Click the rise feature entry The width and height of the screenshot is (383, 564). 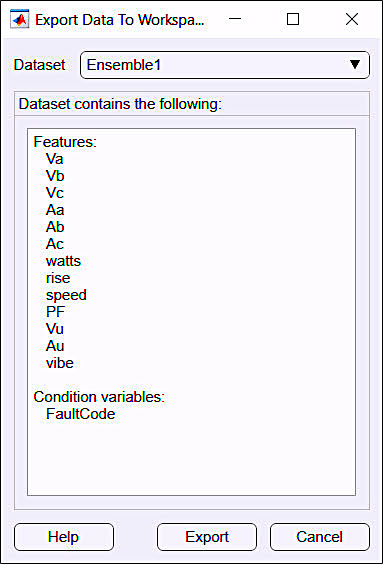click(x=58, y=278)
